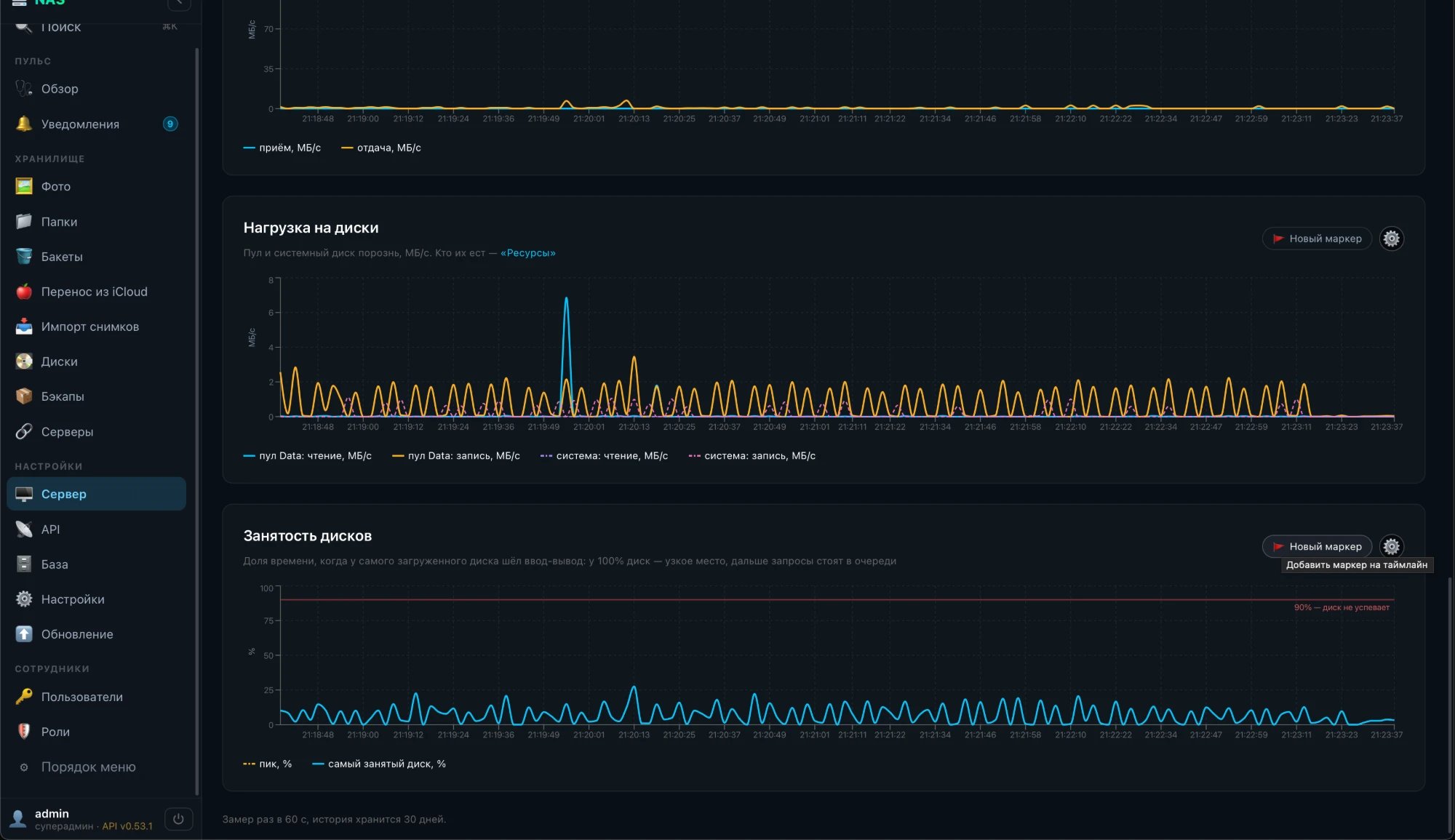Click the notifications badge showing 9

click(170, 124)
